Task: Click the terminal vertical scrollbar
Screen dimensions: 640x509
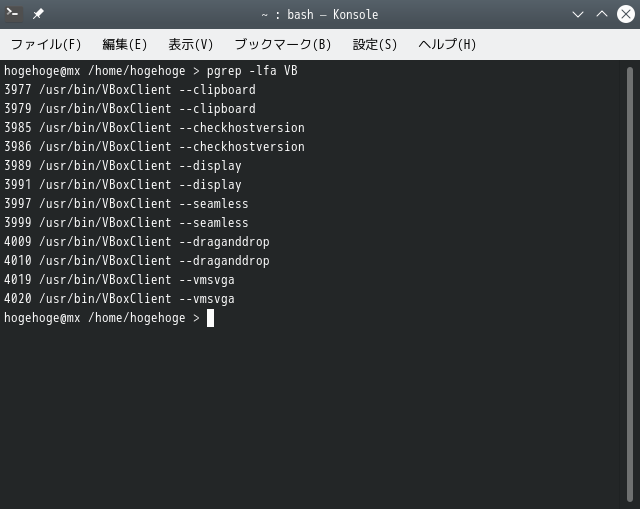Action: [x=630, y=285]
